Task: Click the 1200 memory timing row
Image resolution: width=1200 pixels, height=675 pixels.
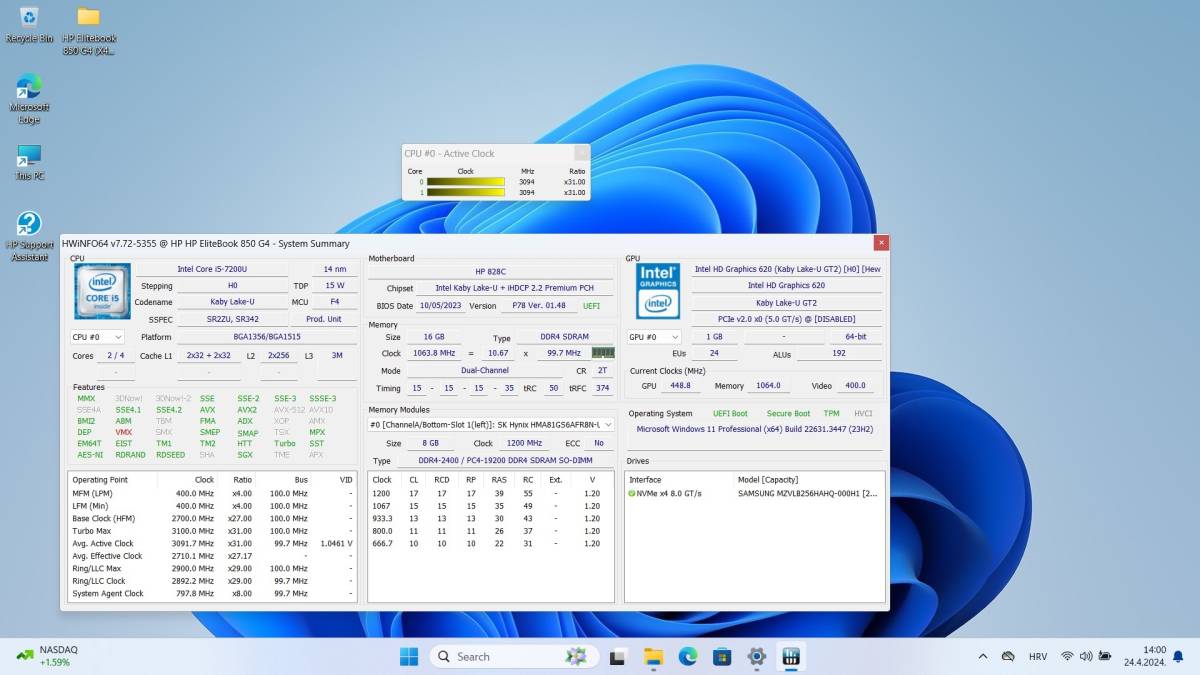Action: click(x=491, y=493)
